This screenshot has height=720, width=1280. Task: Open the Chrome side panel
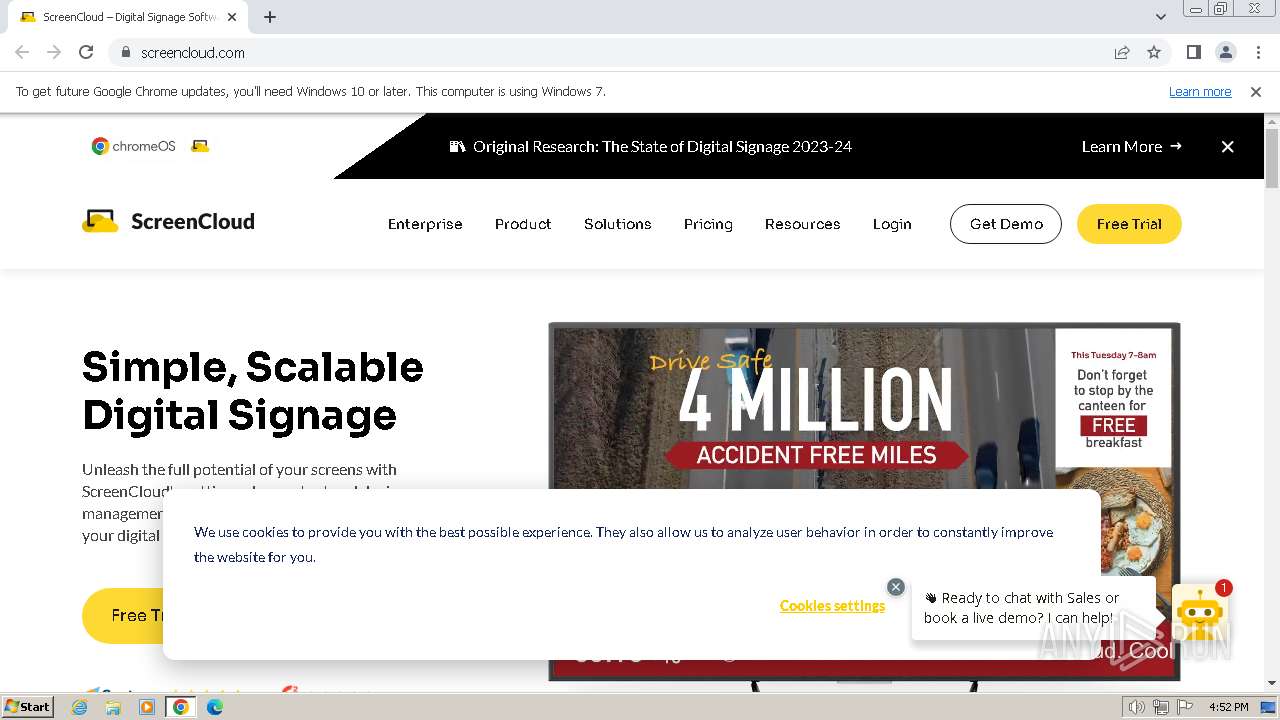(x=1193, y=52)
